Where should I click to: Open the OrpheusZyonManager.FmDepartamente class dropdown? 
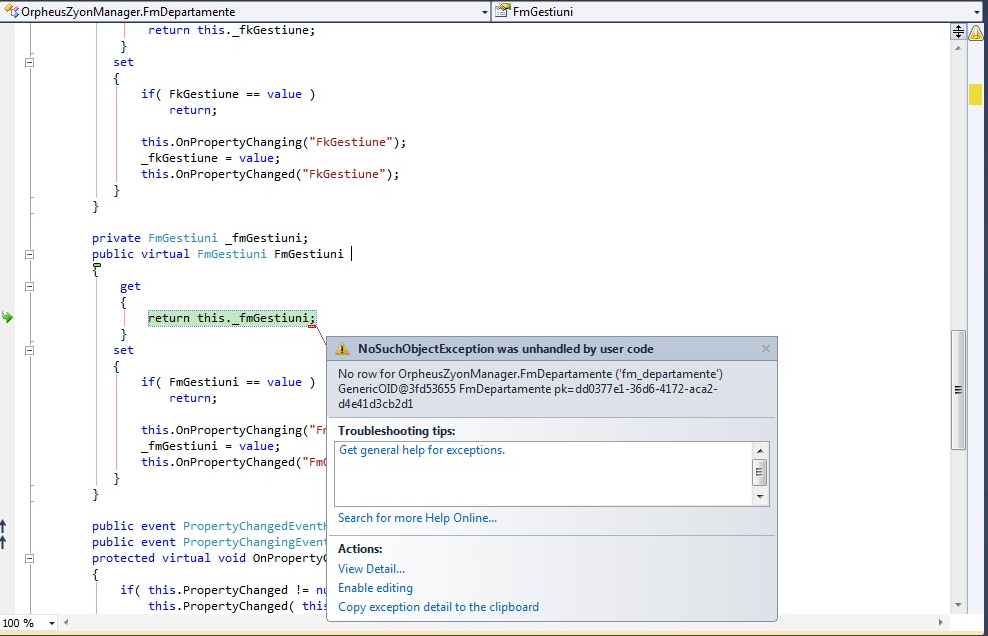485,12
